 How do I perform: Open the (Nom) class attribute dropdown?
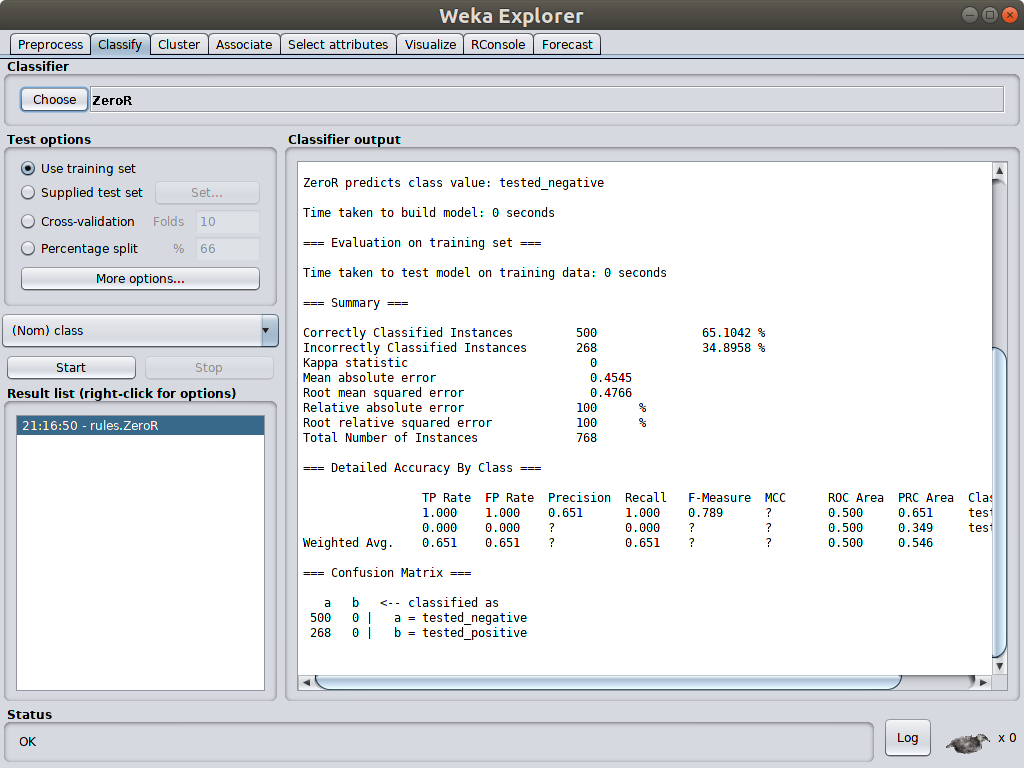140,330
